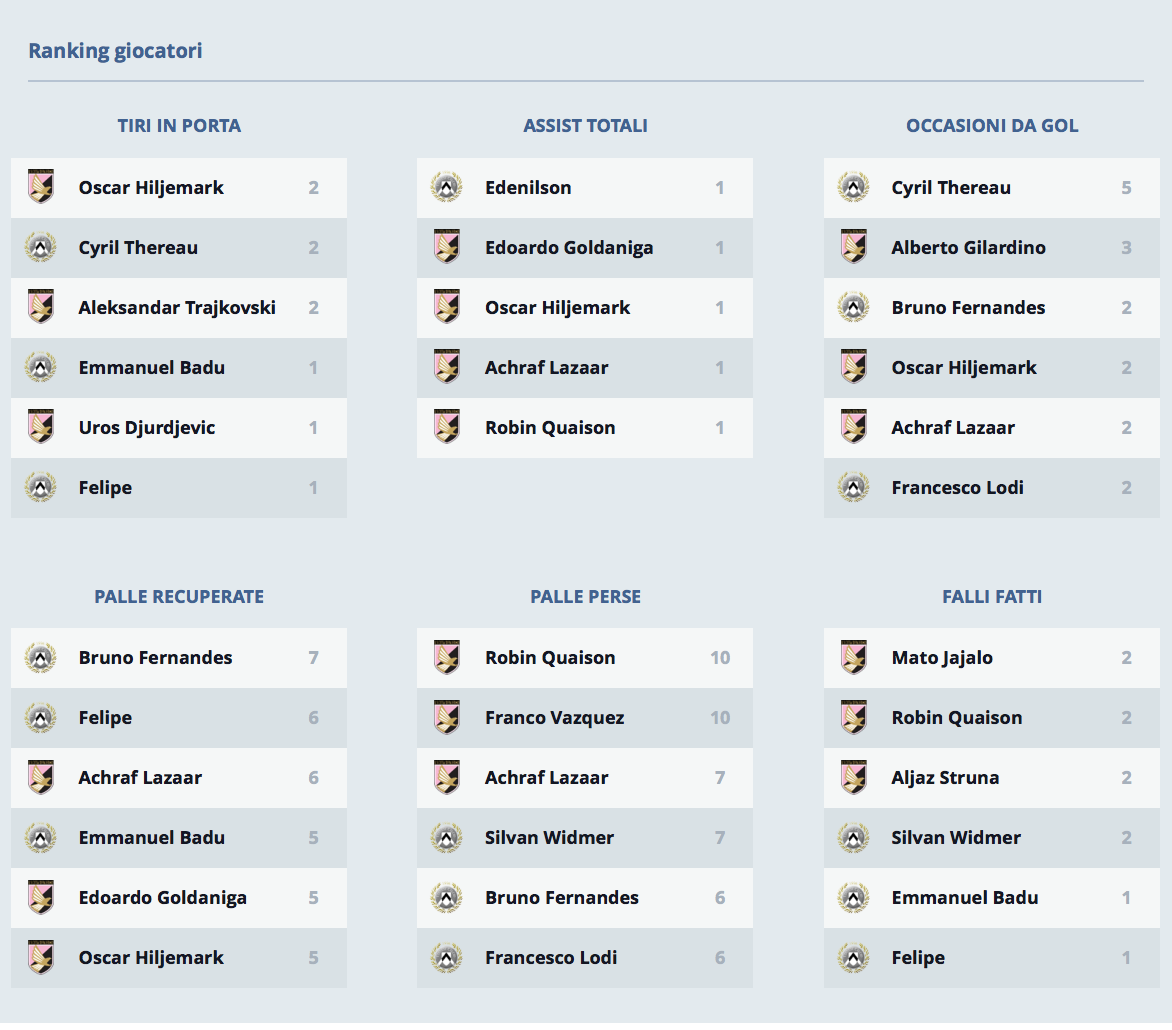Click the Occasioni da Gol heading

pyautogui.click(x=992, y=126)
